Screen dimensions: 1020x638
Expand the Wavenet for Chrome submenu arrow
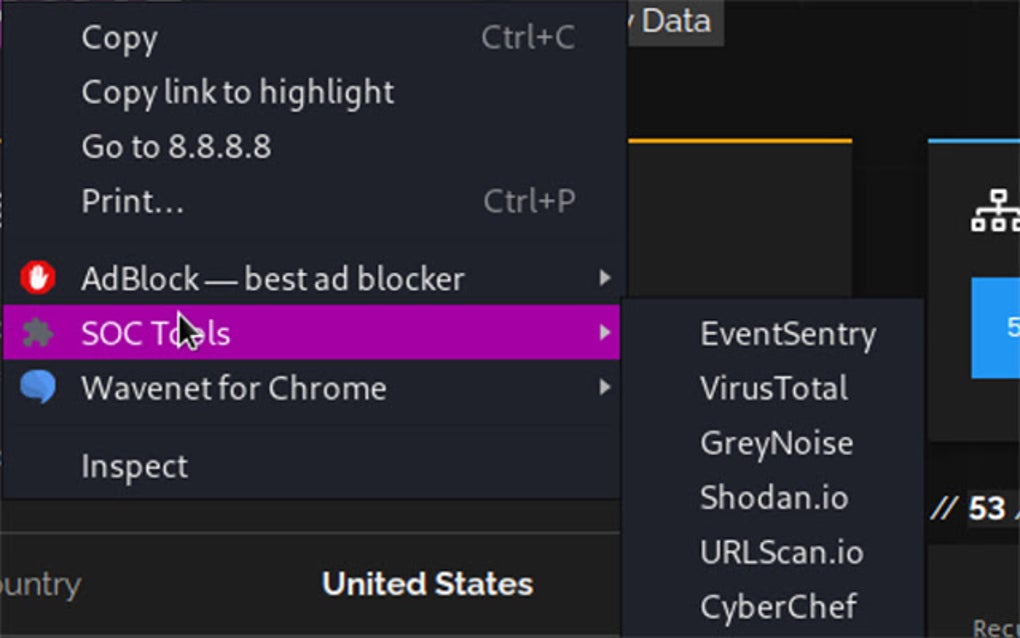(x=608, y=388)
